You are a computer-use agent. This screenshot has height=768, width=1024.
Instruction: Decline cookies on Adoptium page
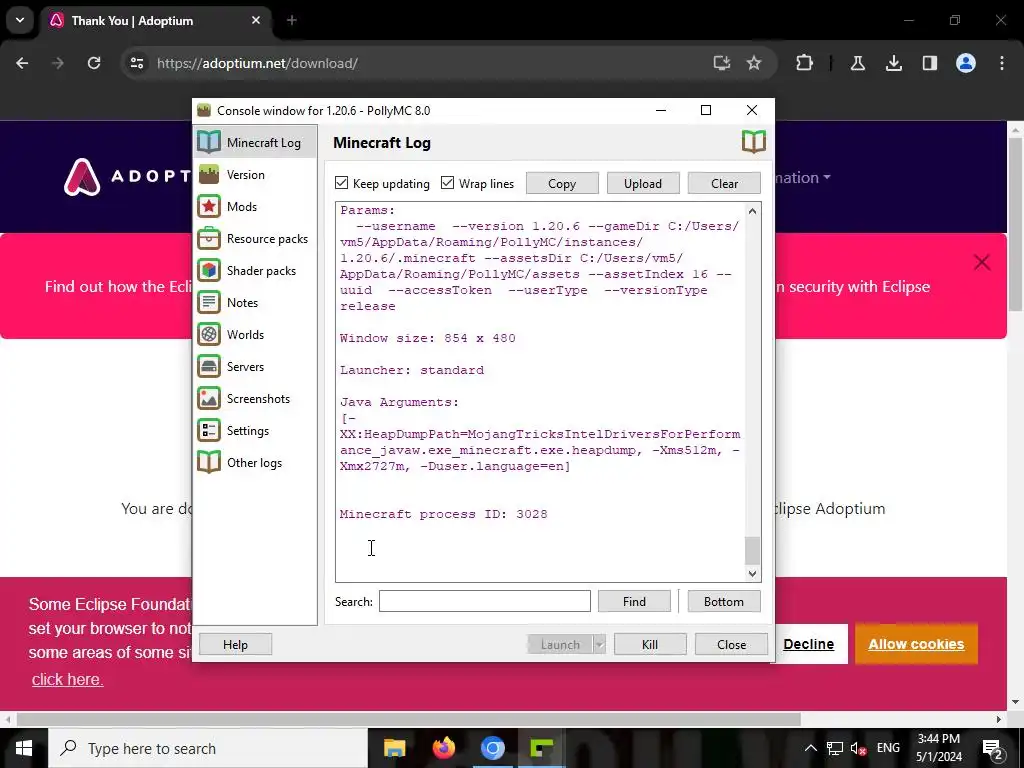(808, 644)
